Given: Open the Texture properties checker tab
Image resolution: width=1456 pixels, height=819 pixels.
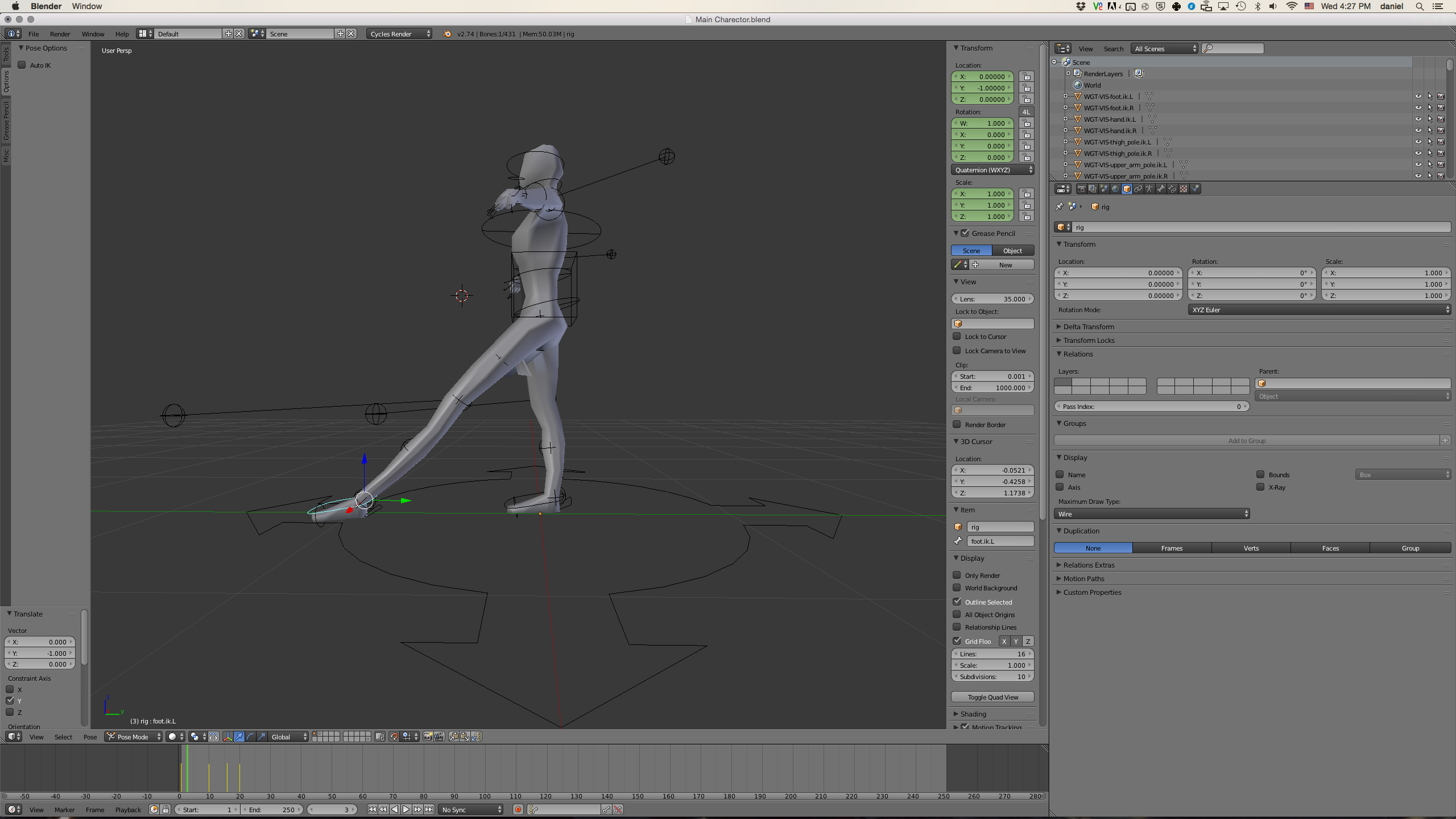Looking at the screenshot, I should [1184, 189].
